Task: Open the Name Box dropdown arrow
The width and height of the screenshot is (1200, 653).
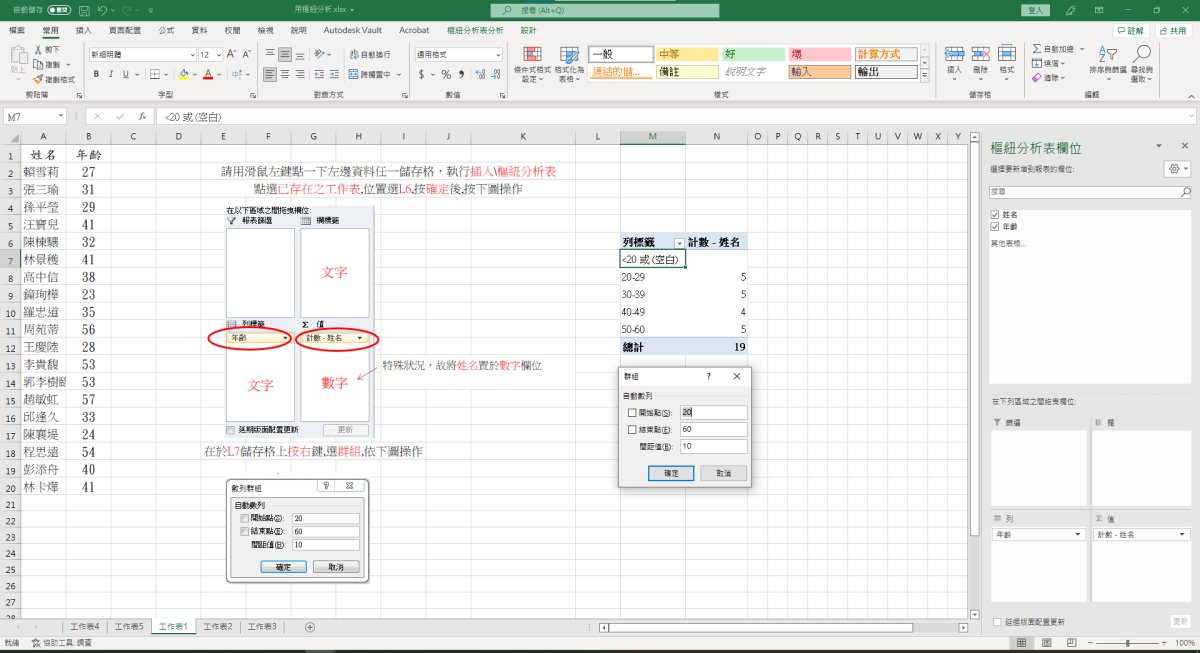Action: click(63, 117)
